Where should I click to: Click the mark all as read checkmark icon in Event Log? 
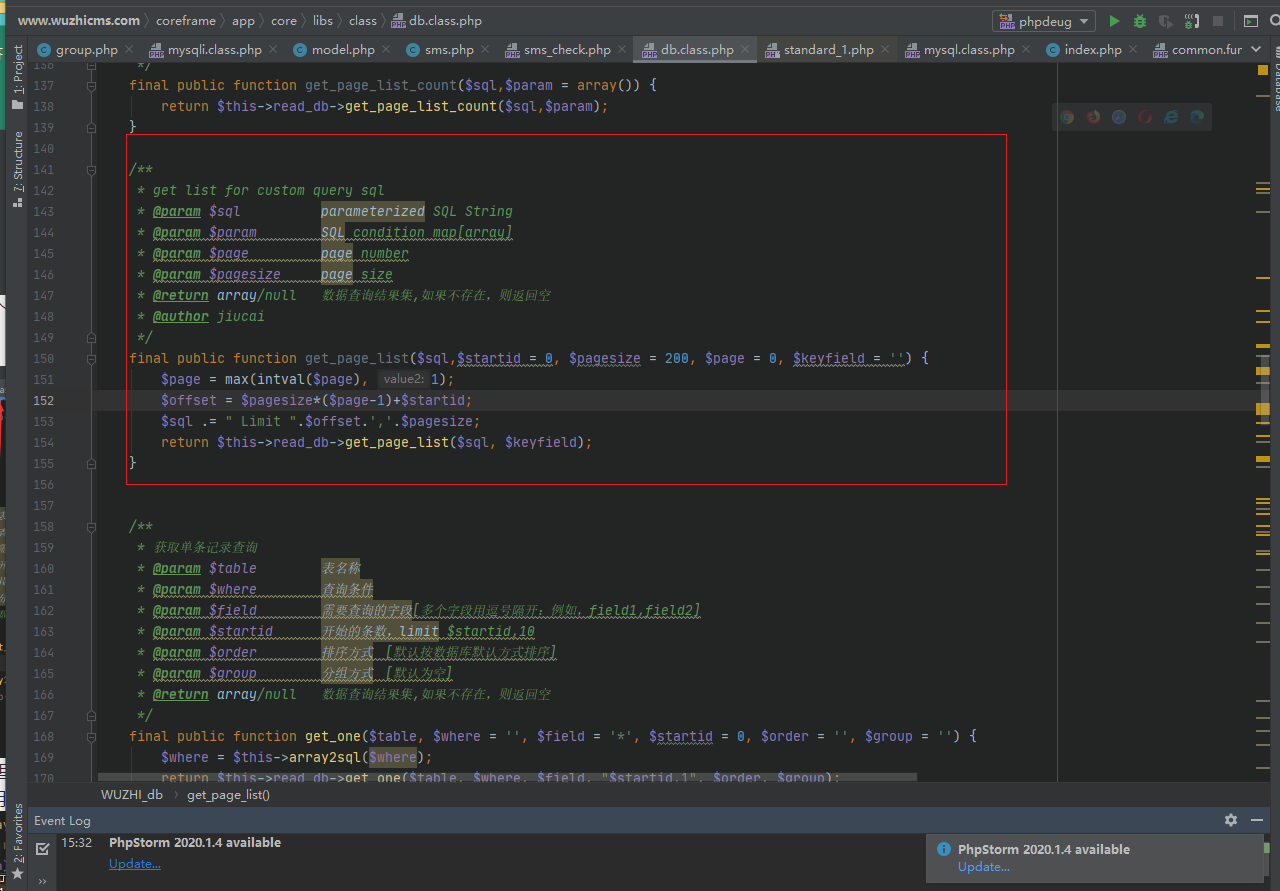(42, 849)
